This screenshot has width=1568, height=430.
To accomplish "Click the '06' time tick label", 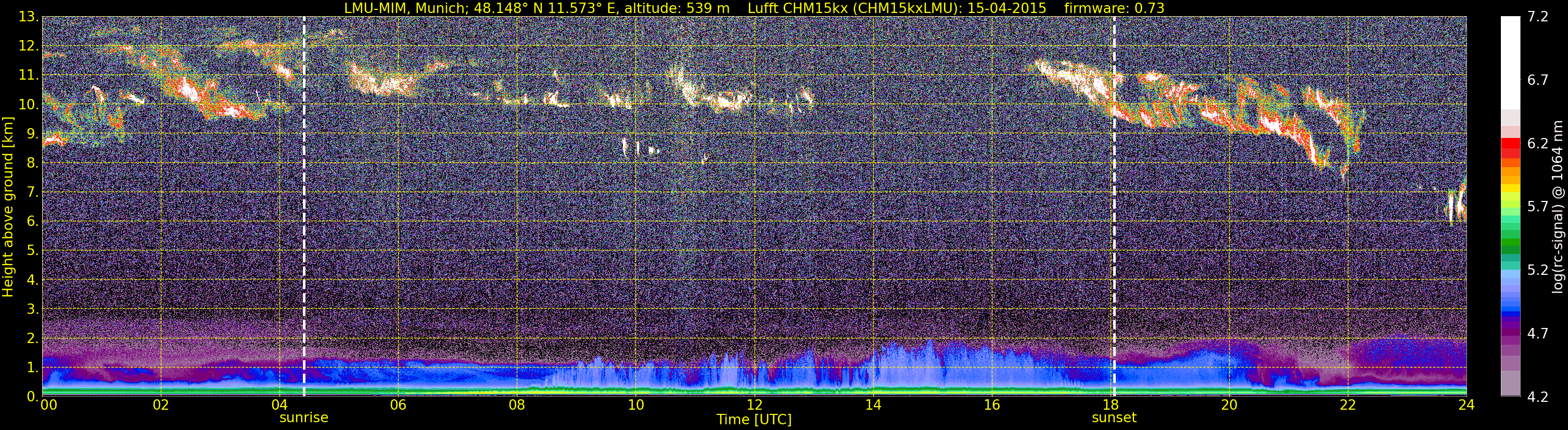I will point(398,406).
